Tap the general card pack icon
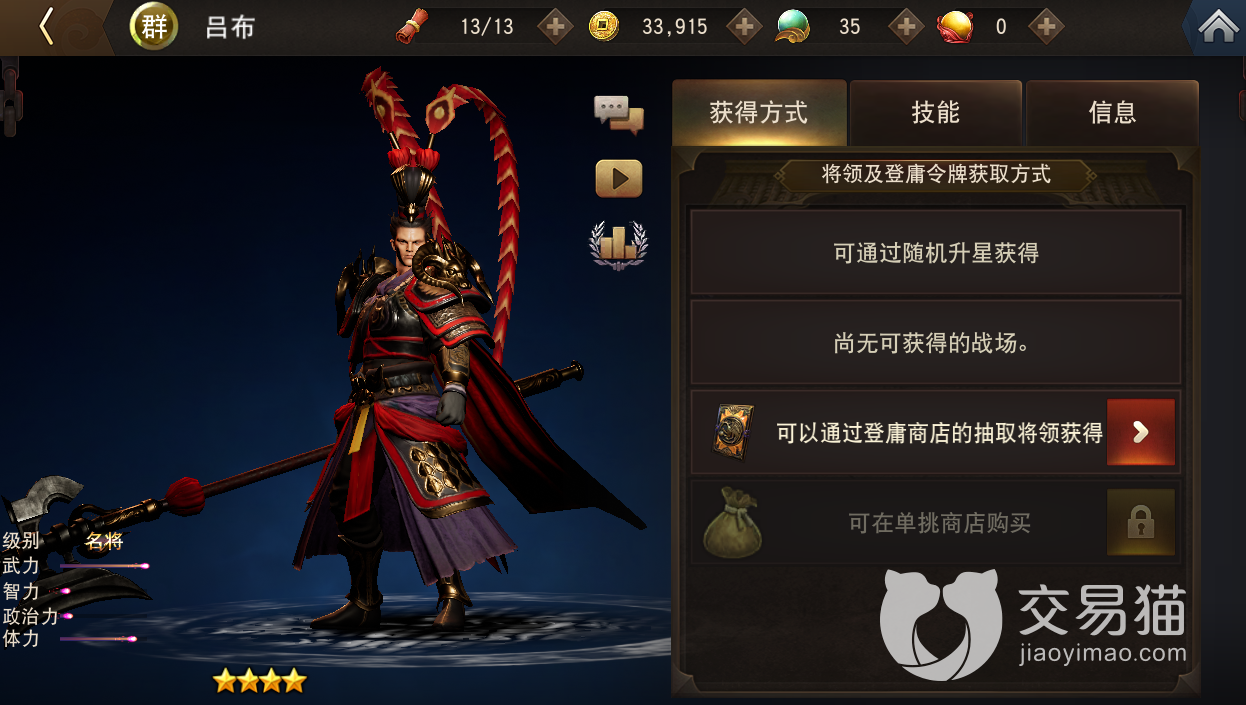1246x705 pixels. (733, 432)
